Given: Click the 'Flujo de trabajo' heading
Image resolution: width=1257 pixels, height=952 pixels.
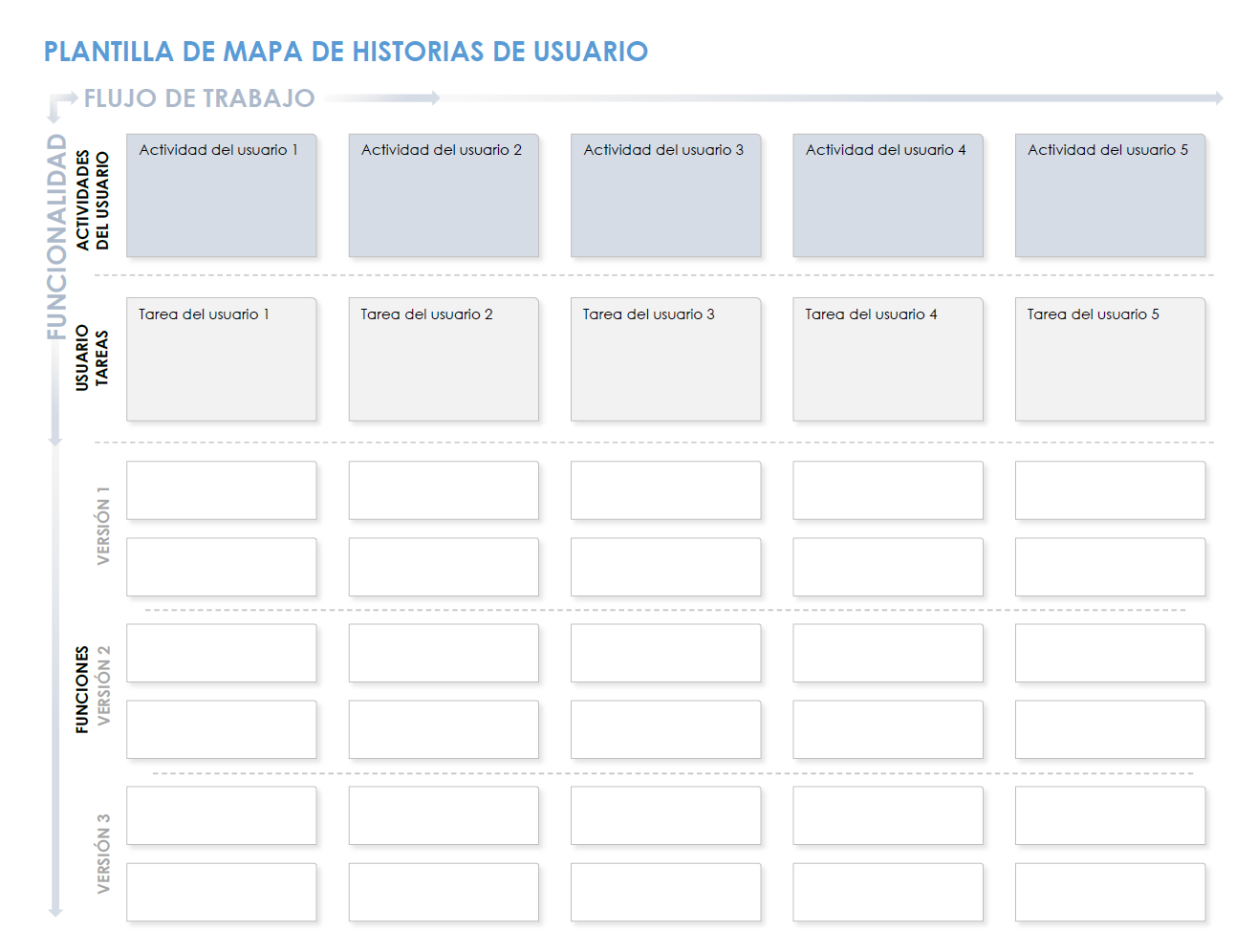Looking at the screenshot, I should click(x=200, y=98).
